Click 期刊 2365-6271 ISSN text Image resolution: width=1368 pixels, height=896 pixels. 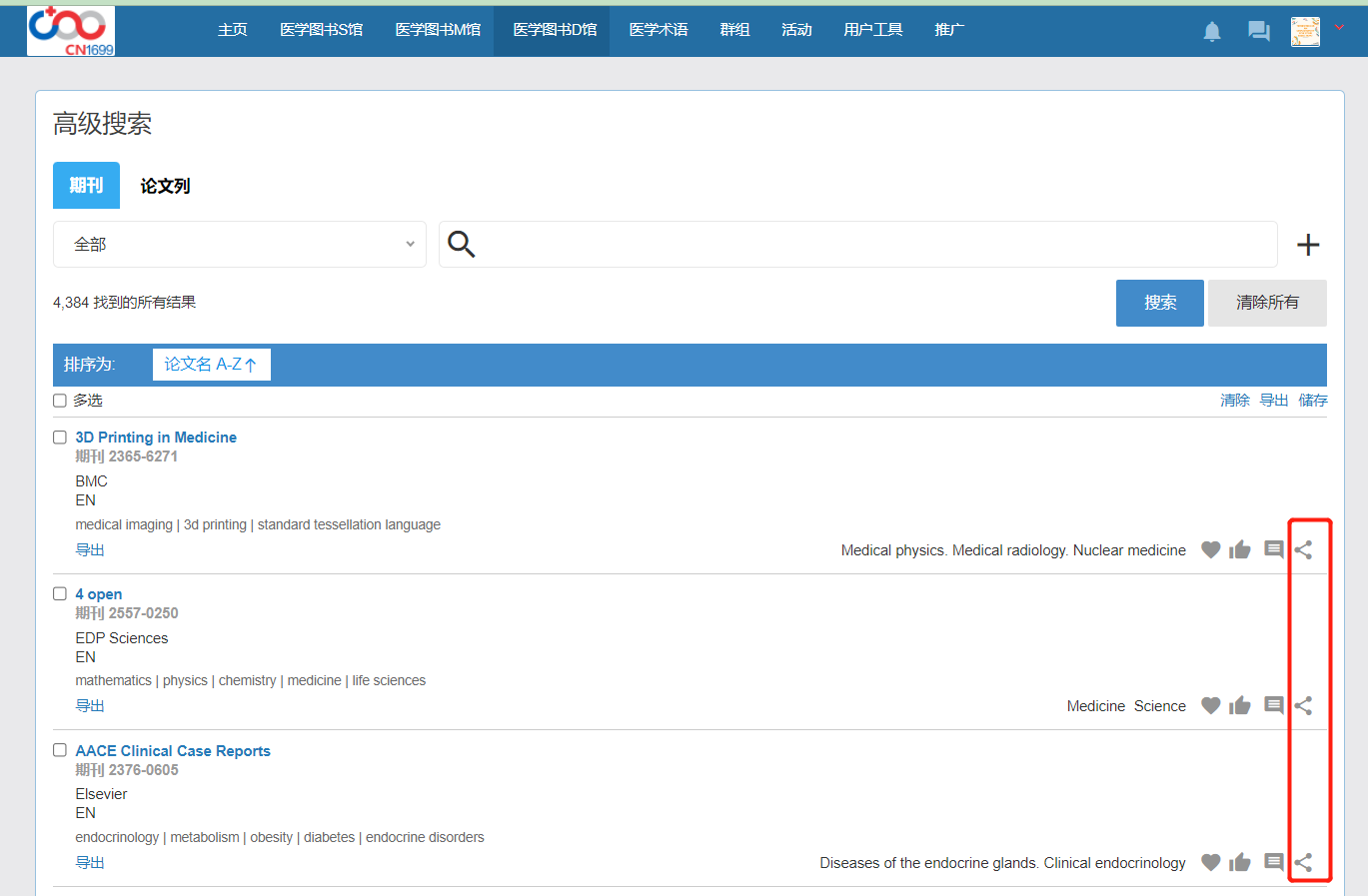coord(127,456)
